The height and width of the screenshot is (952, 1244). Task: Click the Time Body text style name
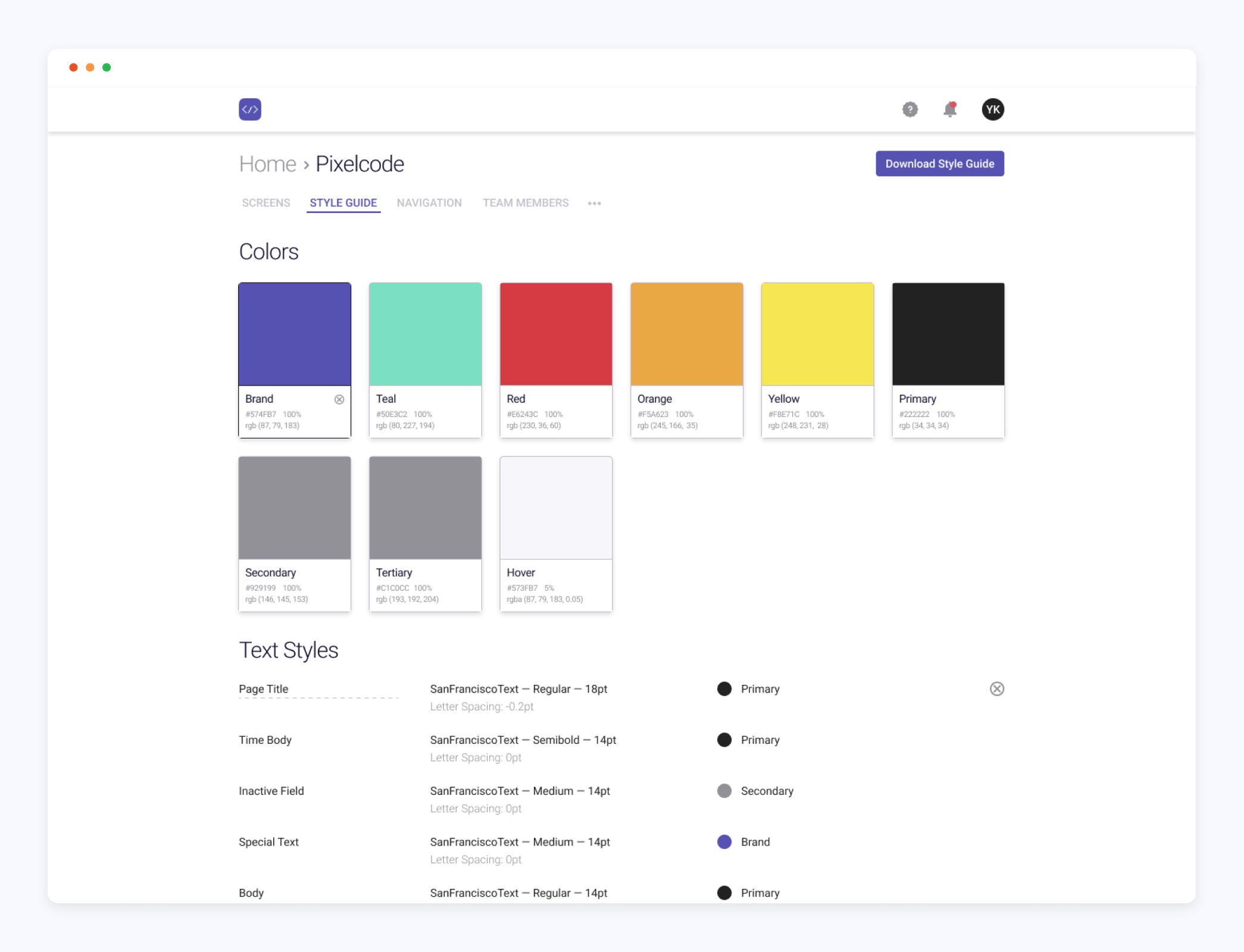coord(265,740)
